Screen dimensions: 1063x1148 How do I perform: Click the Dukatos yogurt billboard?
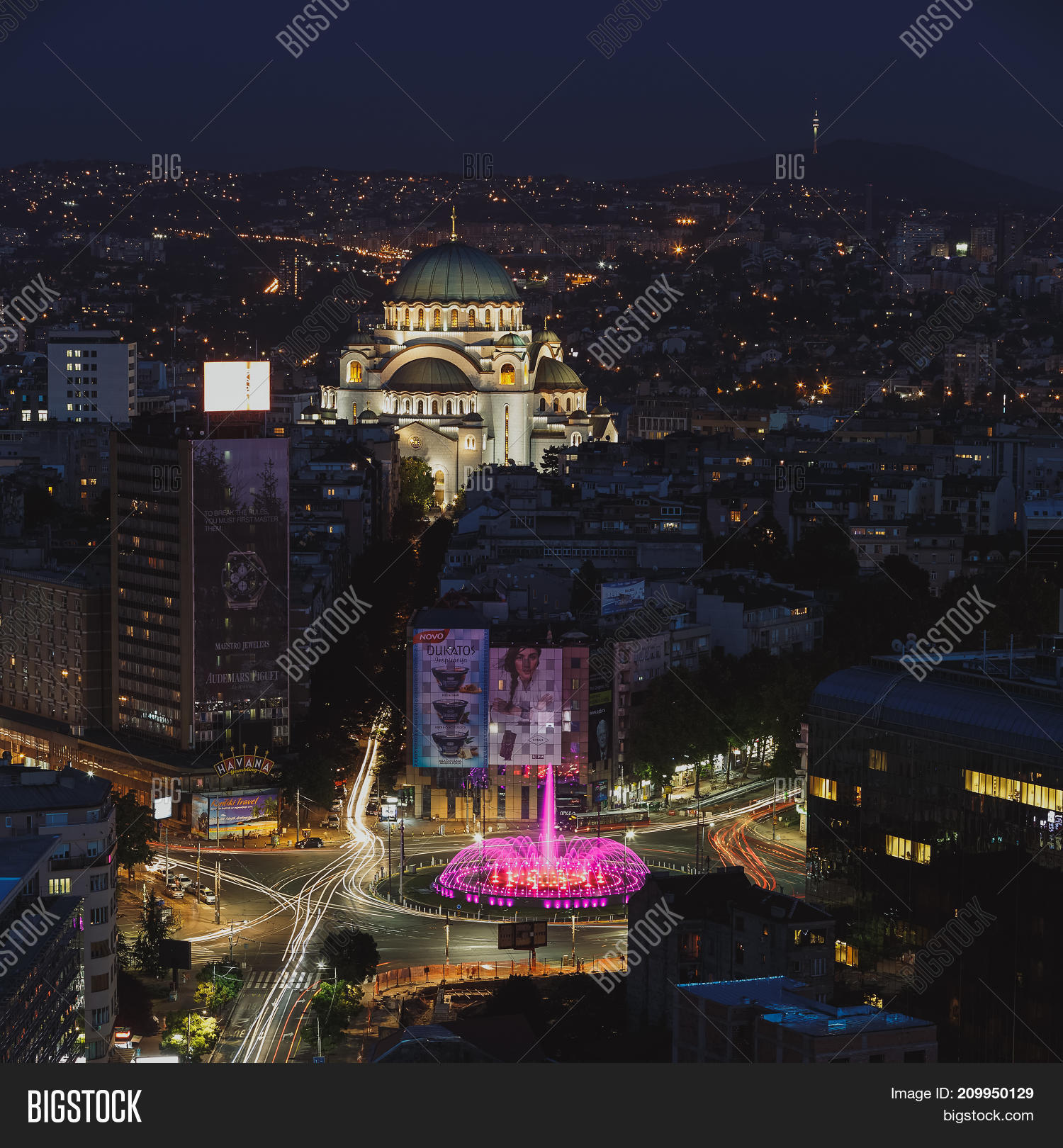451,698
